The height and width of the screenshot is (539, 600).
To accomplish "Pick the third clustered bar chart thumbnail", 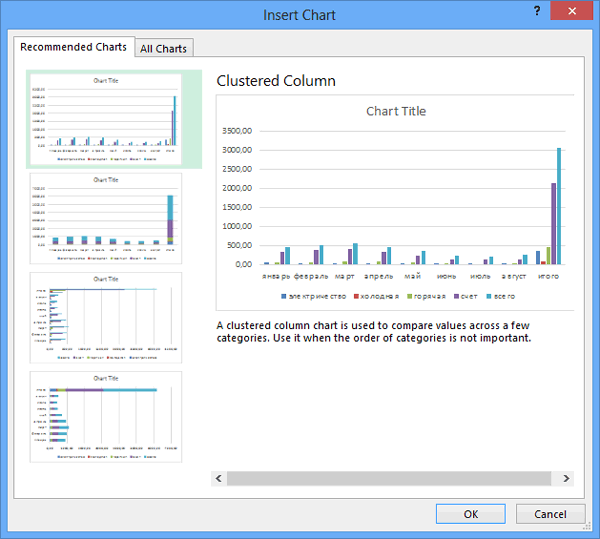I will (107, 317).
